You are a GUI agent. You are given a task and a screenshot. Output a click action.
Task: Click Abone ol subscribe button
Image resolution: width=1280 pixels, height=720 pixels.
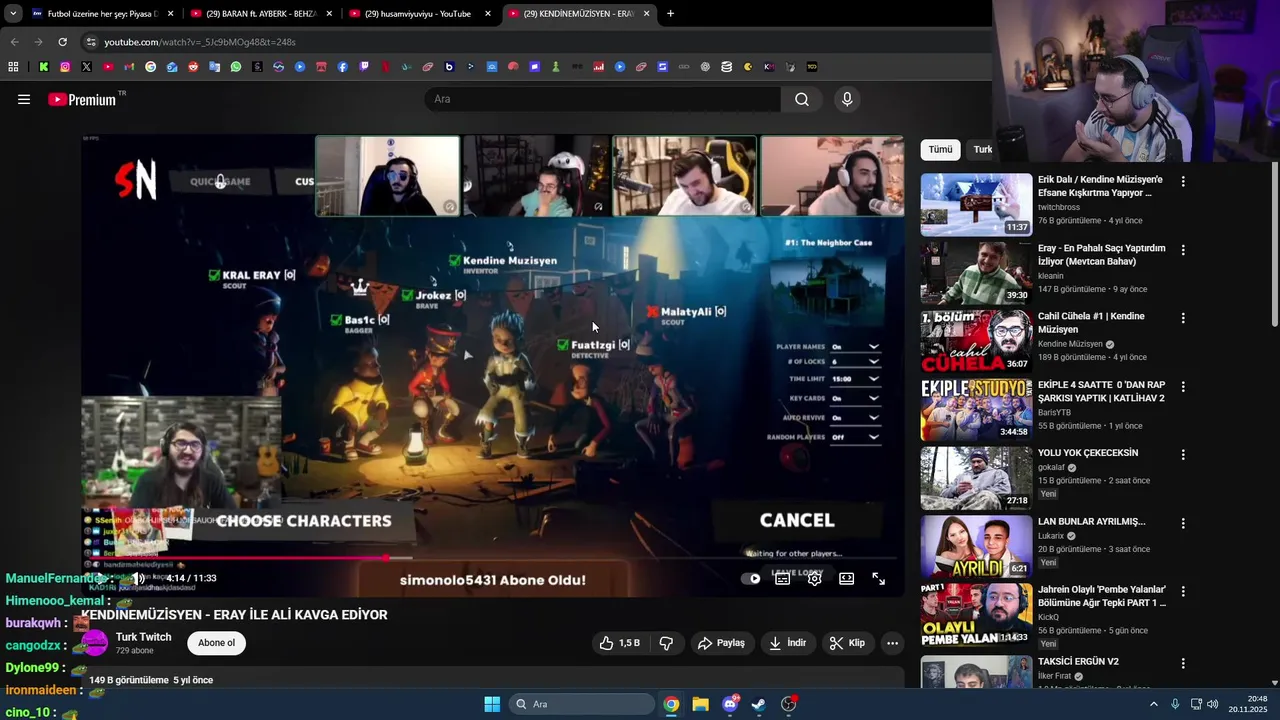tap(216, 643)
